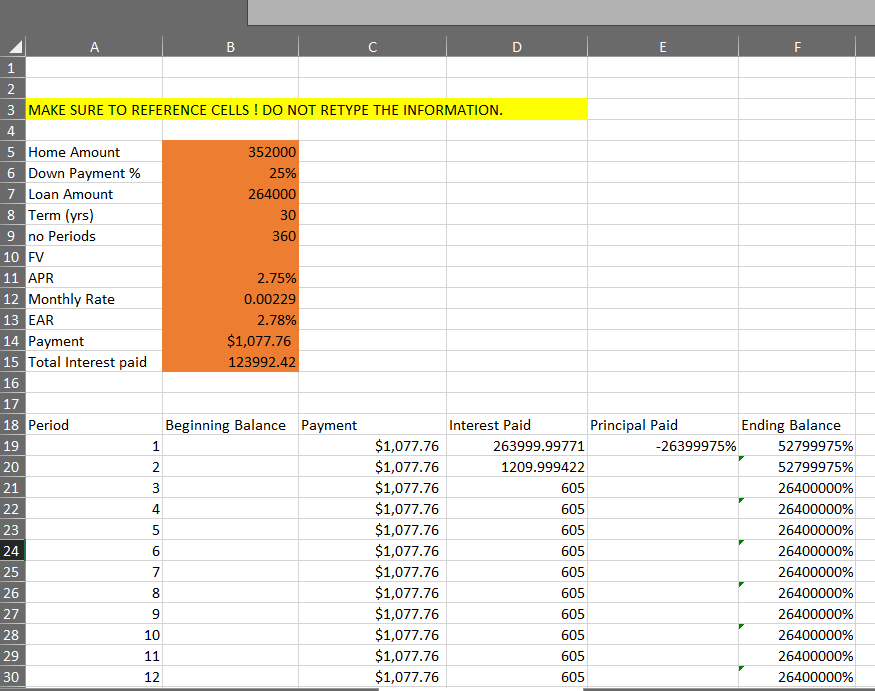The height and width of the screenshot is (691, 875).
Task: Click the Home Amount label cell
Action: [x=94, y=152]
